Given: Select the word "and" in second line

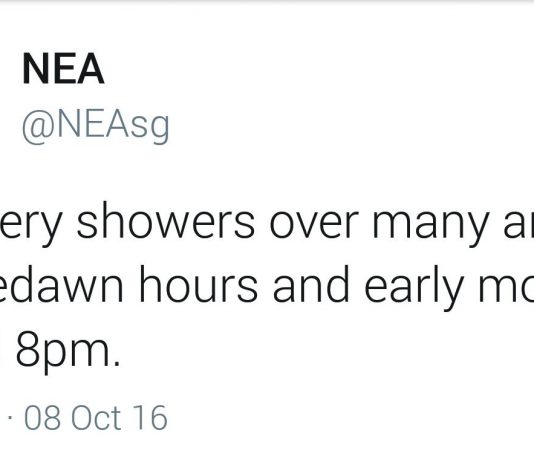Looking at the screenshot, I should (x=311, y=284).
